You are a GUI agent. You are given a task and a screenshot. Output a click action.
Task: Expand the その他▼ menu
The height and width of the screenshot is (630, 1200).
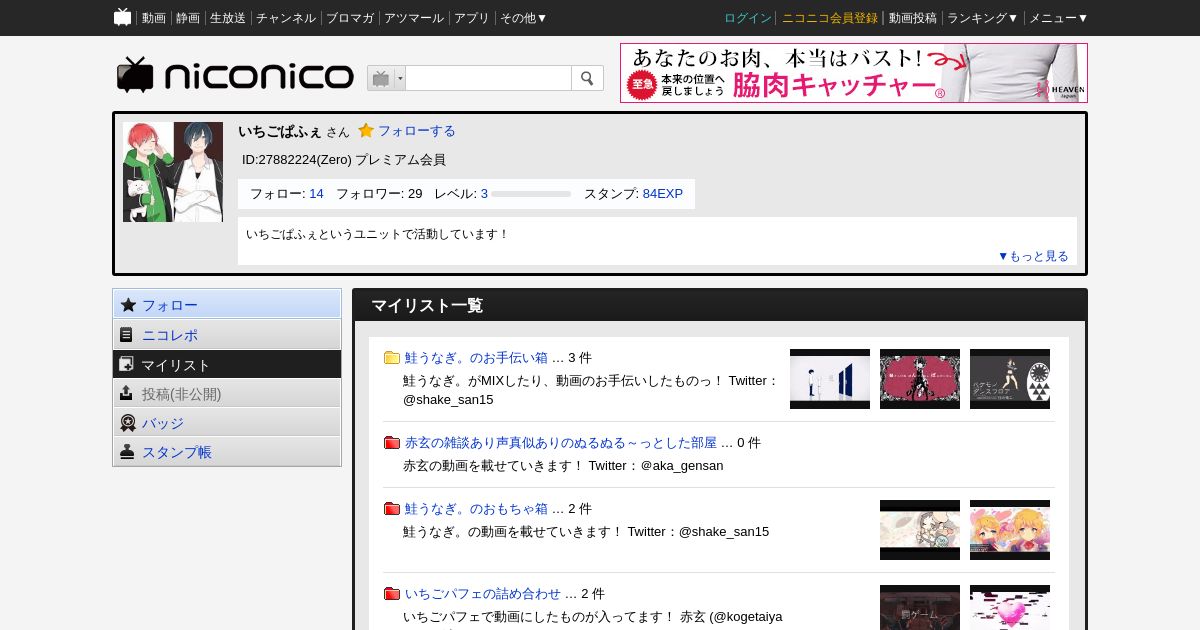click(524, 18)
